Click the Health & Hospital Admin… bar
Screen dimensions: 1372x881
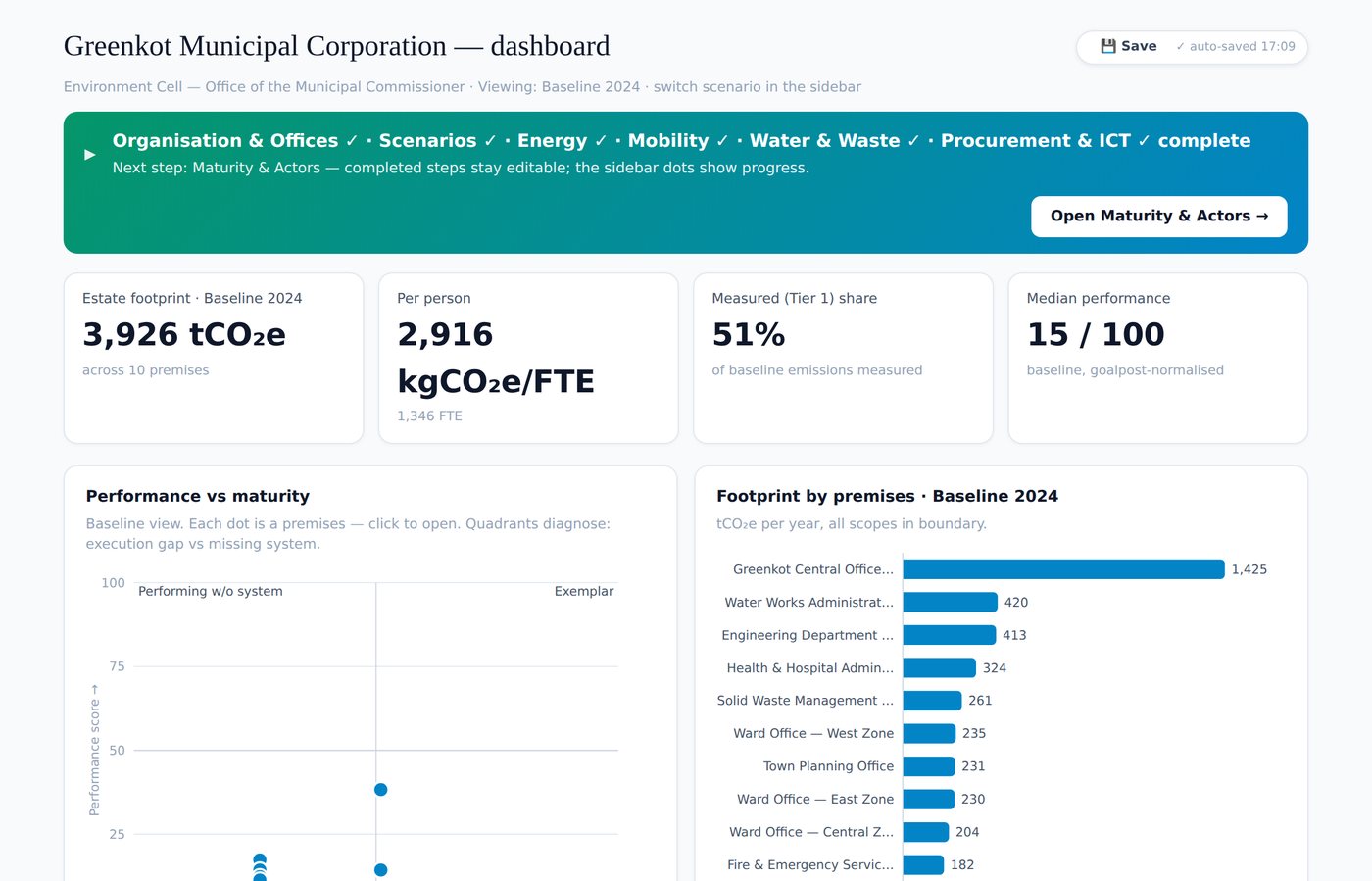pyautogui.click(x=939, y=668)
